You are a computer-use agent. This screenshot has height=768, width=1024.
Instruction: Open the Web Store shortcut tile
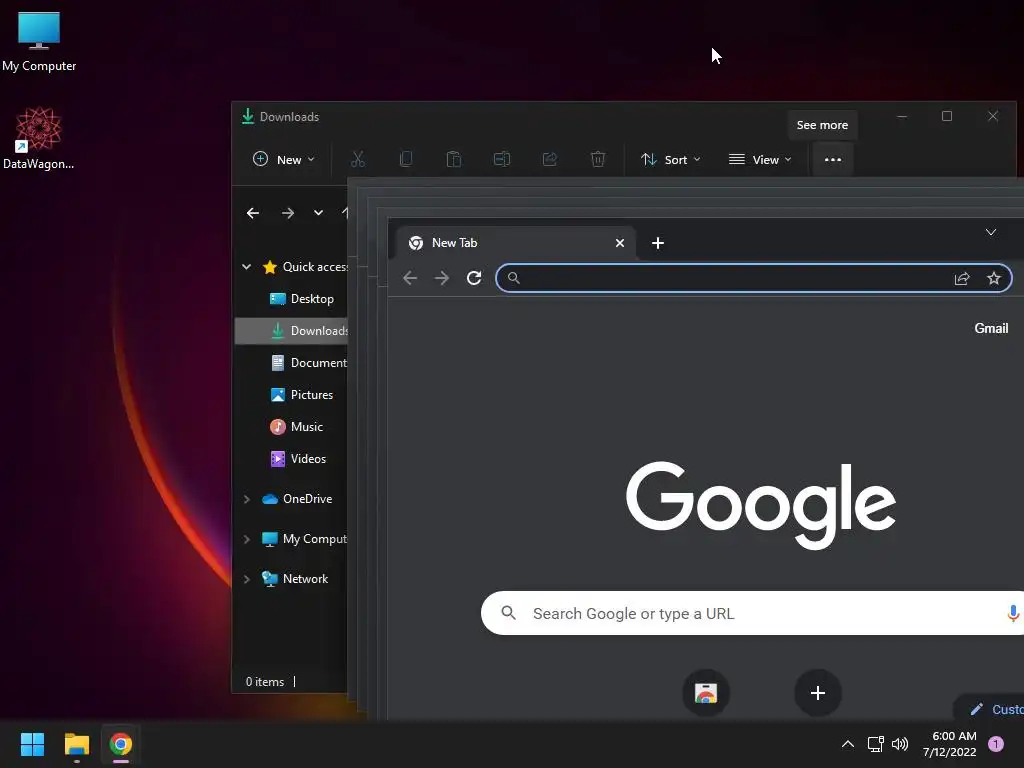[706, 693]
